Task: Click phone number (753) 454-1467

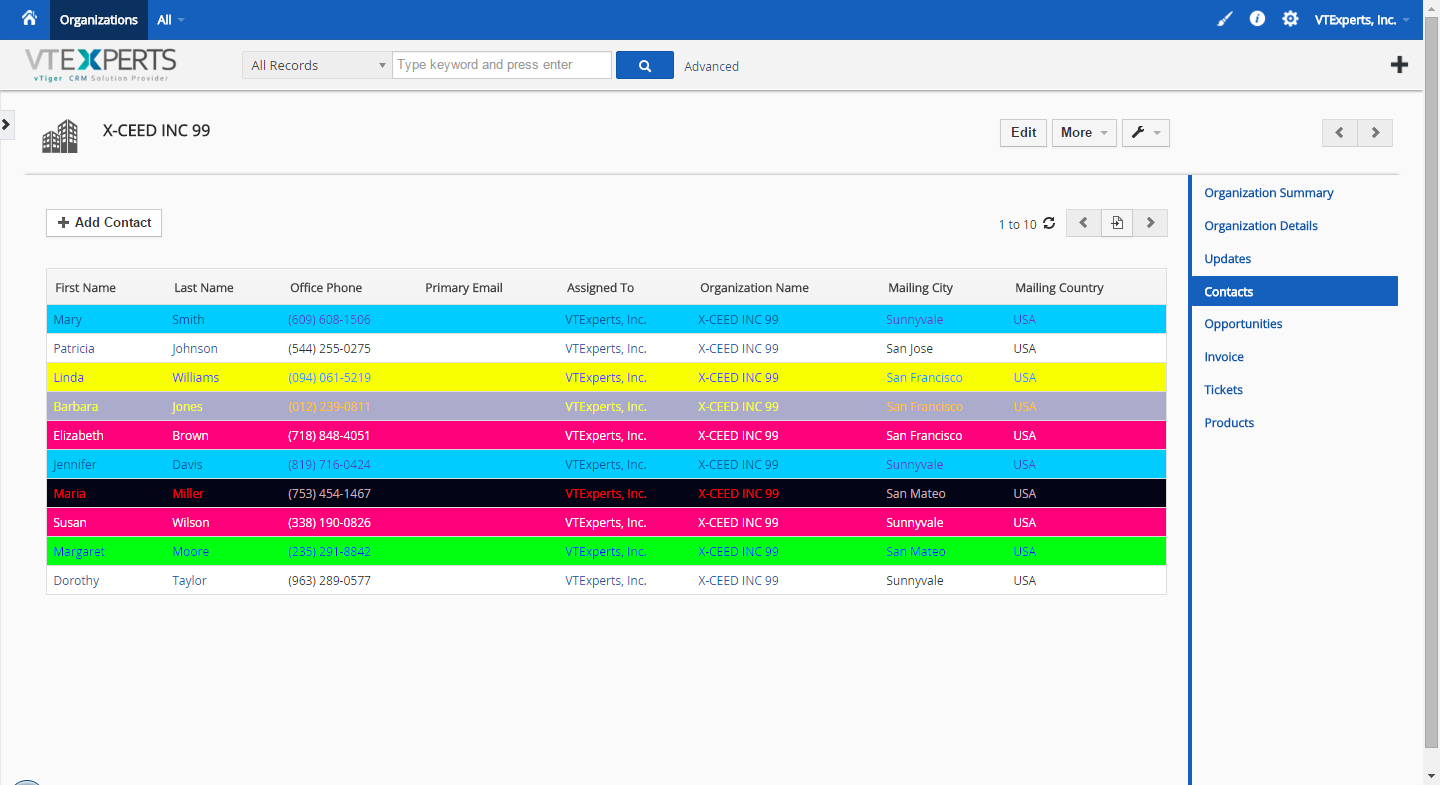Action: pyautogui.click(x=329, y=494)
